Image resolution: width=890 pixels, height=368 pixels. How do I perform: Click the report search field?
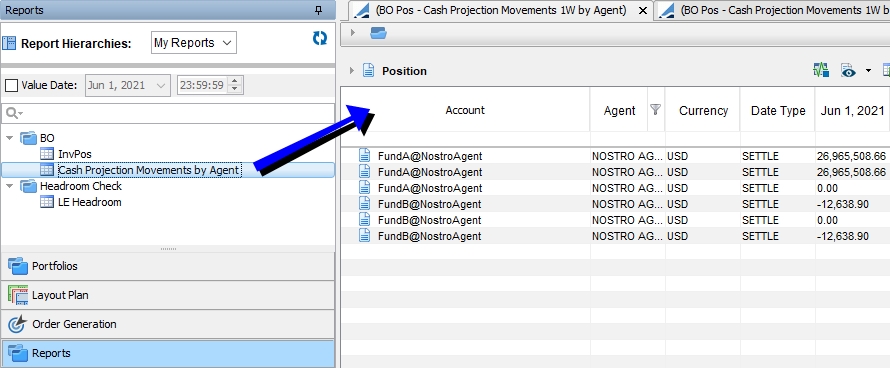coord(168,113)
